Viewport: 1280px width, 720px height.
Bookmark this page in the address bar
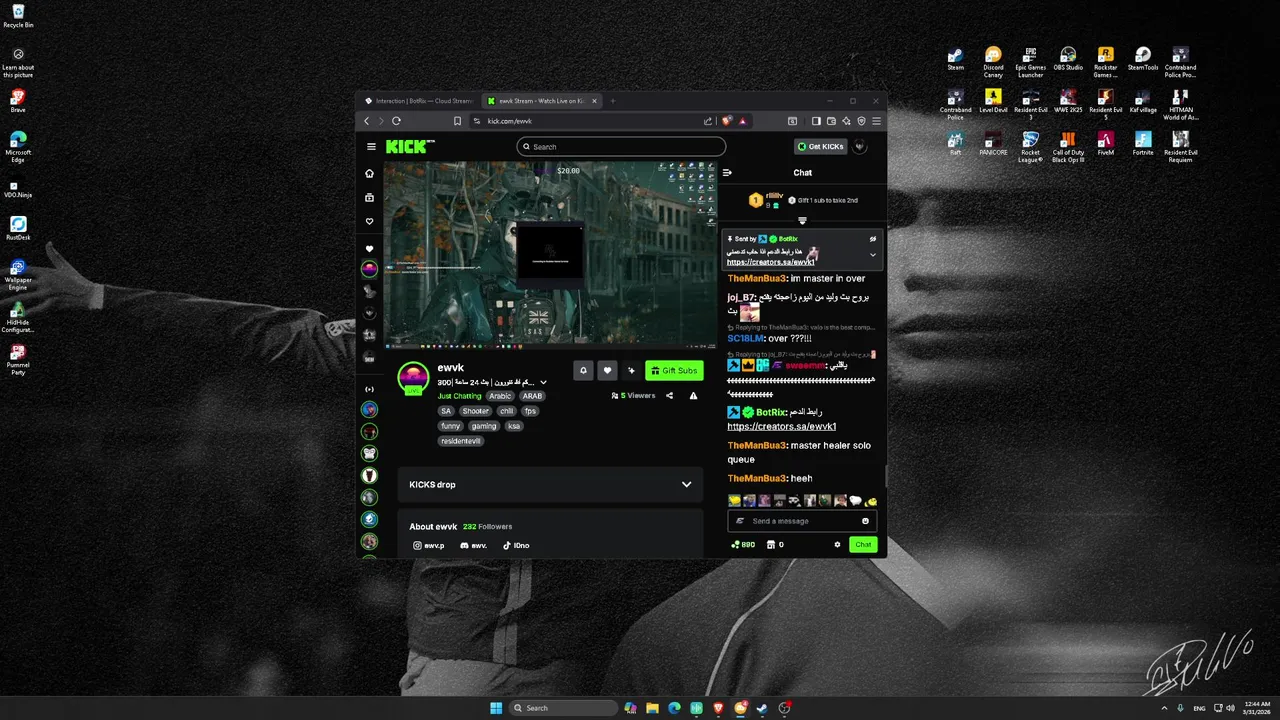tap(457, 121)
